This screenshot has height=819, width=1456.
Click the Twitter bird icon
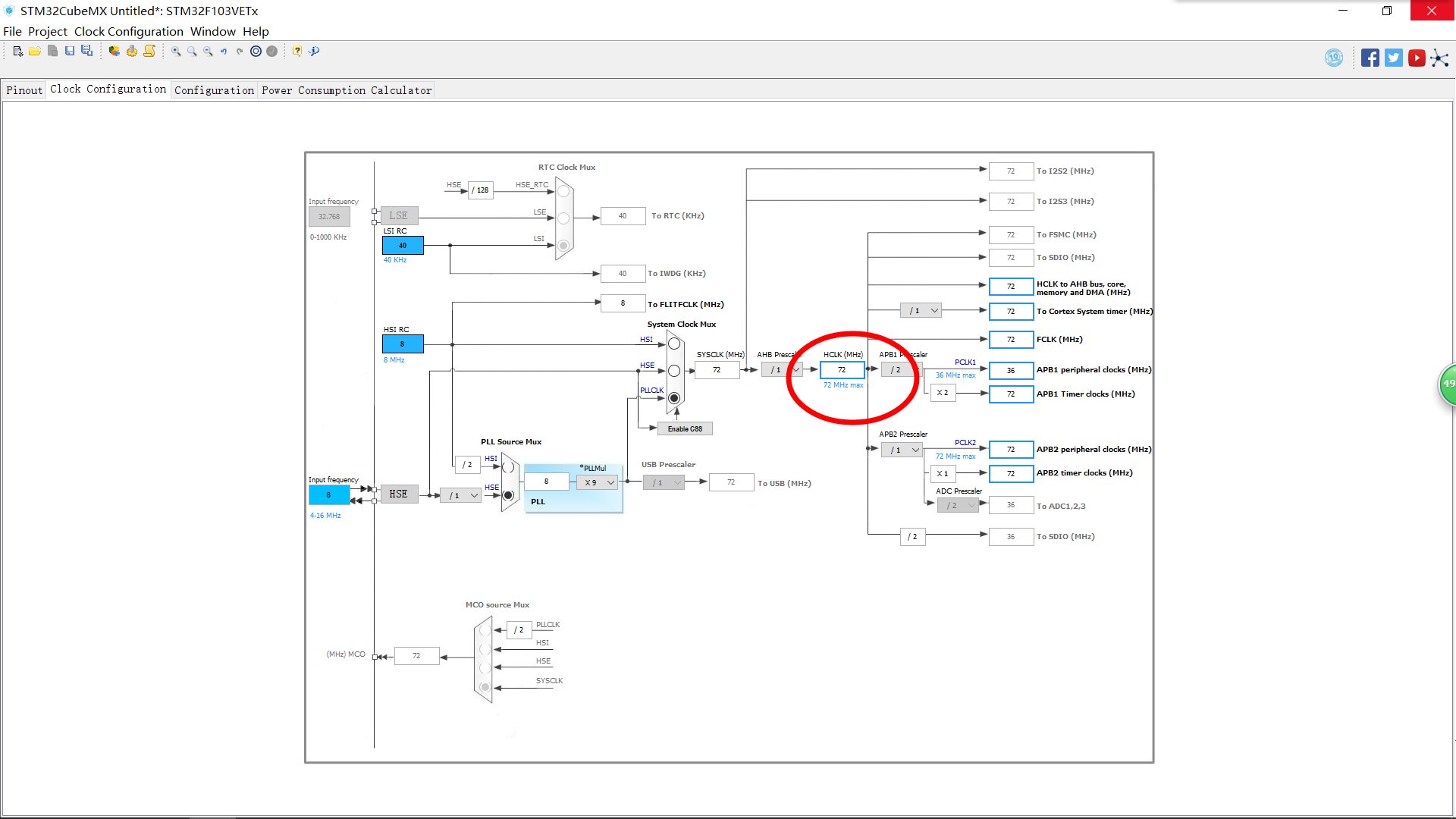click(1394, 58)
